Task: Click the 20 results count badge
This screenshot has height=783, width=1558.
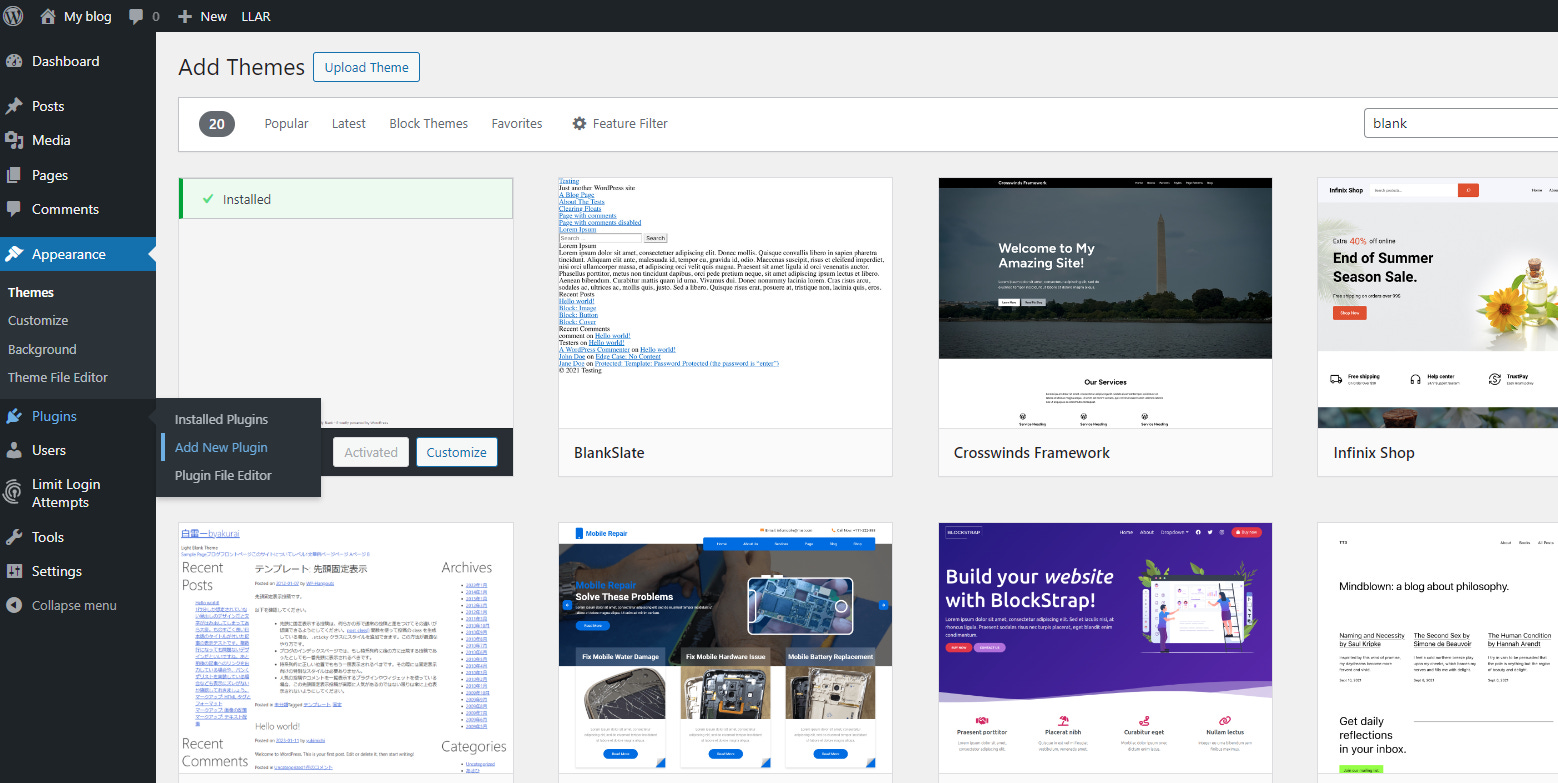Action: [217, 124]
